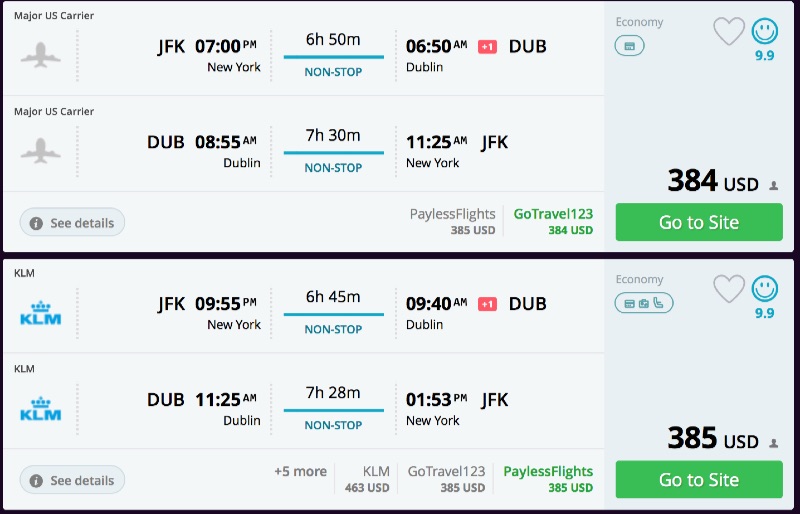Show the +5 more booking providers
The width and height of the screenshot is (800, 514).
pyautogui.click(x=300, y=472)
